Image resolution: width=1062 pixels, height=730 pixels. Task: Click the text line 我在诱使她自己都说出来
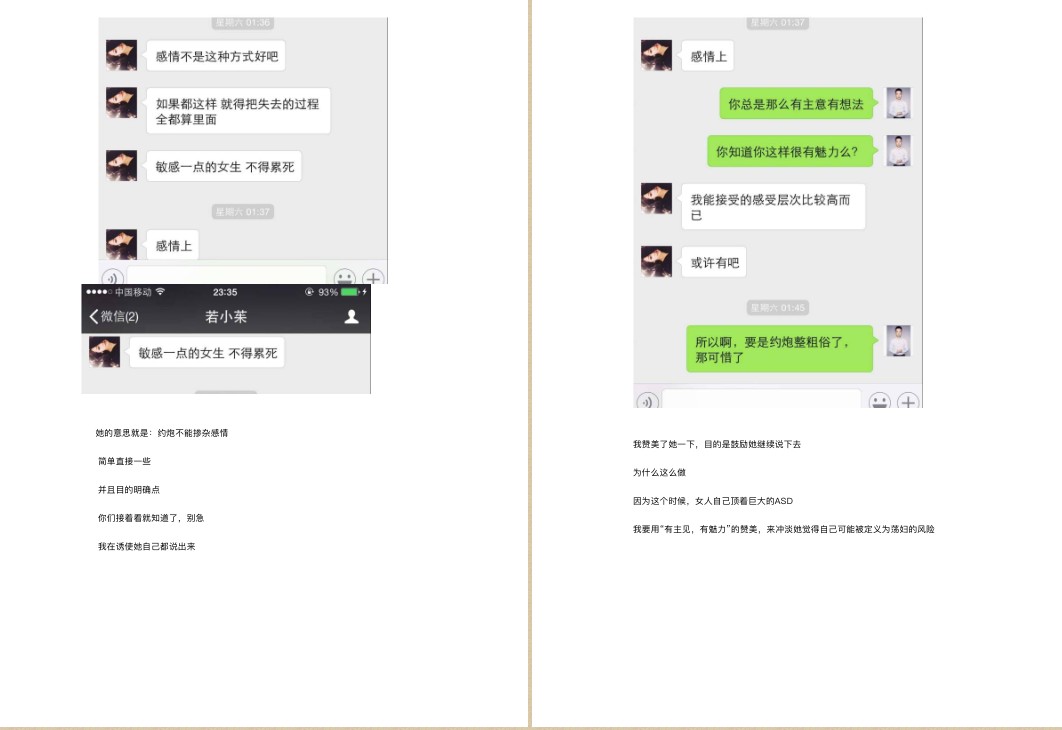[146, 546]
